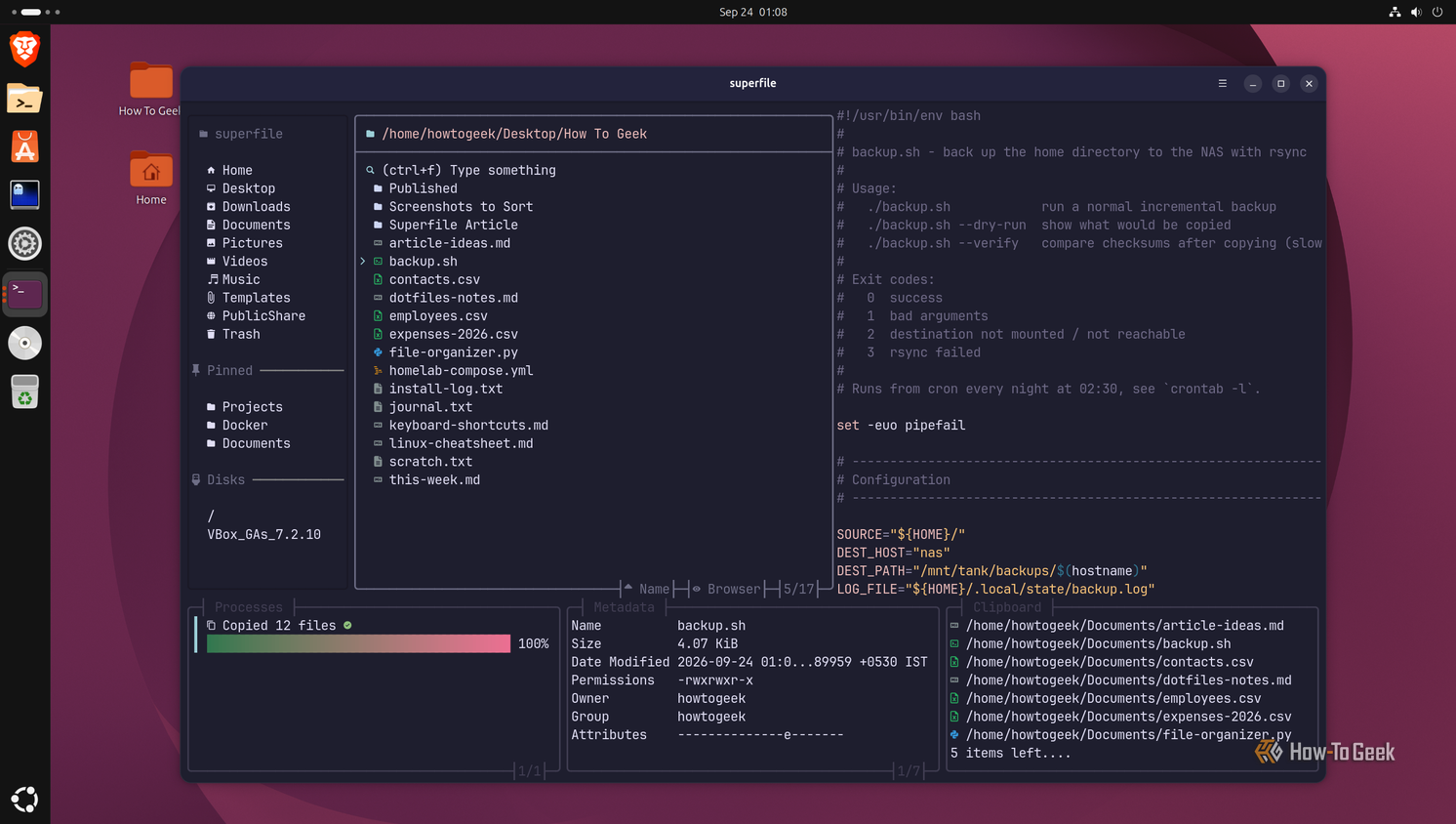Click the Permissions value -rwxrwxr-x
Screen dimensions: 1456x824
pyautogui.click(x=715, y=680)
